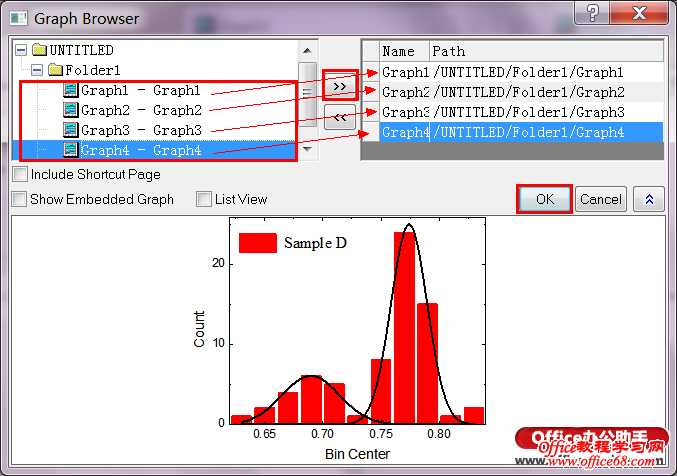Click row selector beside Graph2 row

tap(371, 92)
